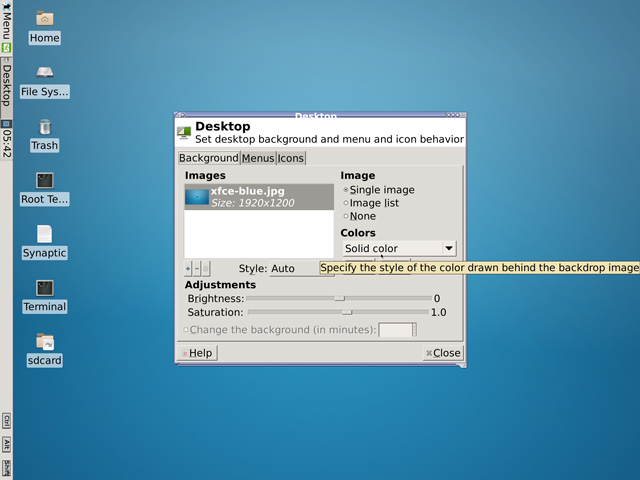Click the Solid color dropdown arrow
Screen dimensions: 640x480
tap(449, 248)
